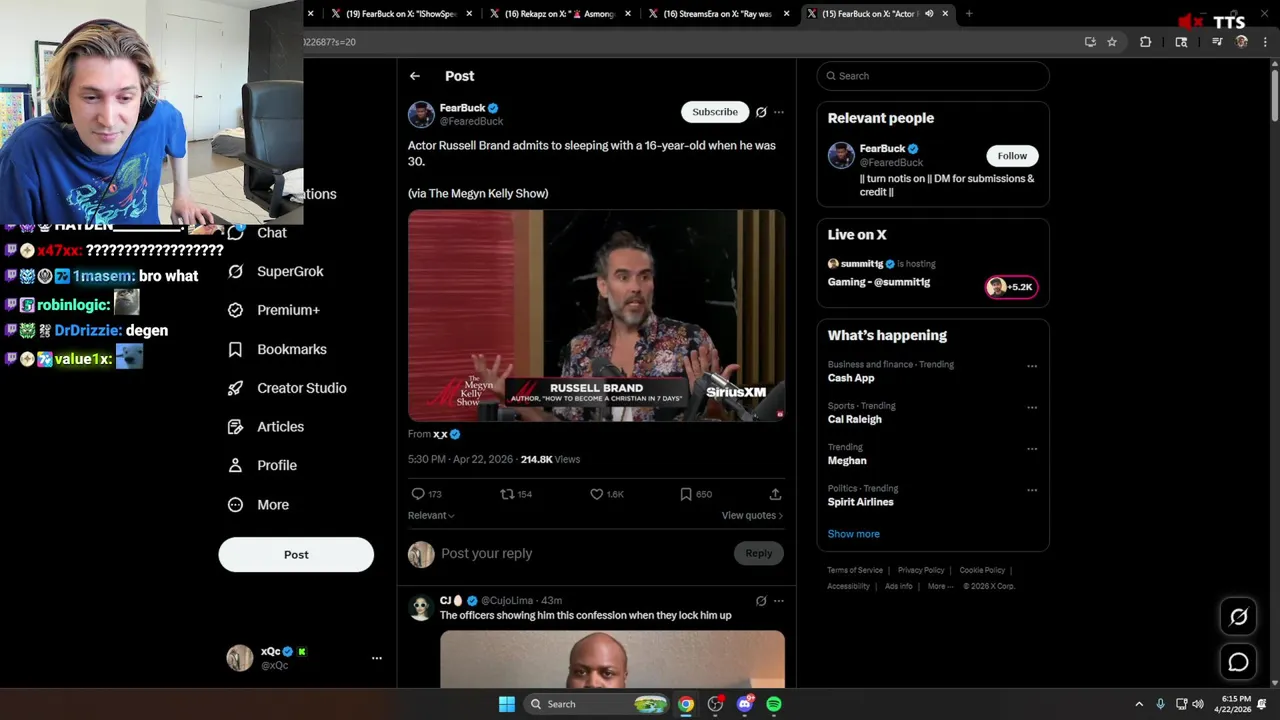1280x720 pixels.
Task: Open Articles in the sidebar
Action: (x=266, y=427)
